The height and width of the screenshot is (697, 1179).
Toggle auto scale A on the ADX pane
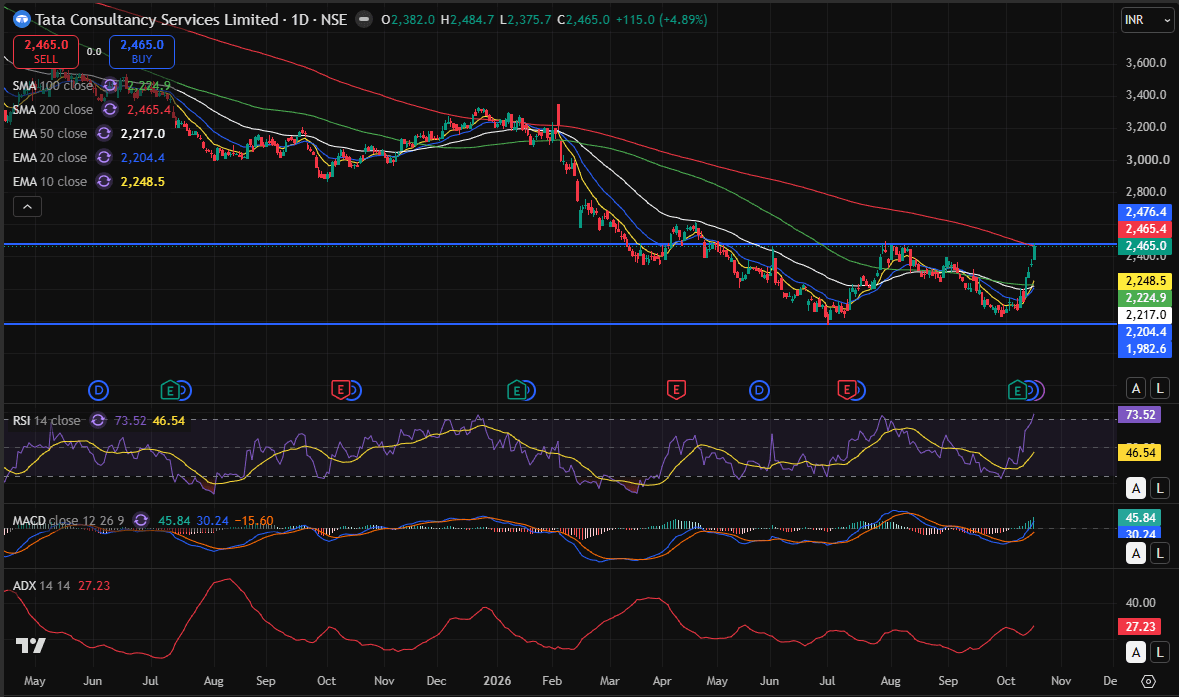pos(1136,653)
